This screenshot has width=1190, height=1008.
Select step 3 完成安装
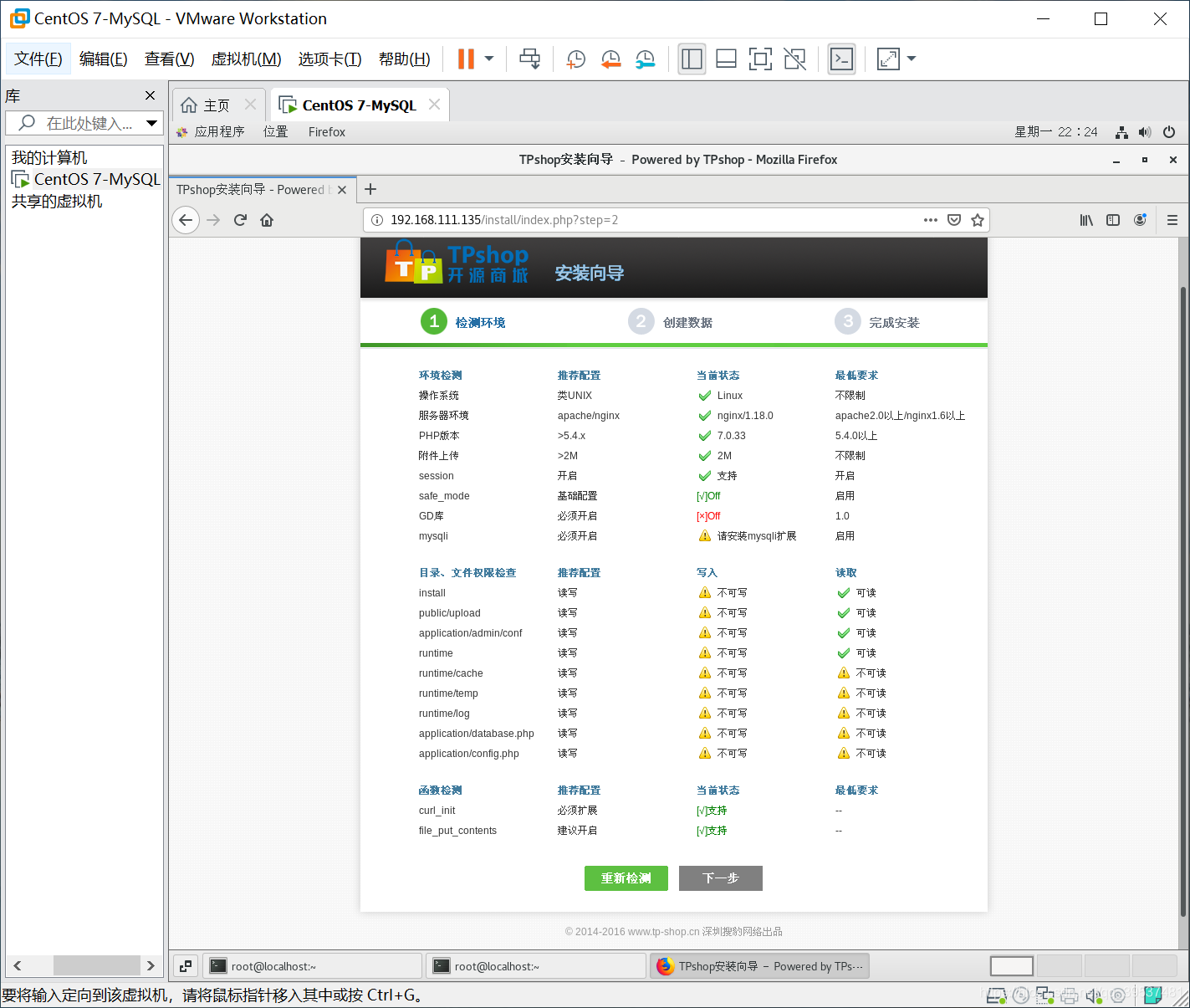click(x=877, y=322)
